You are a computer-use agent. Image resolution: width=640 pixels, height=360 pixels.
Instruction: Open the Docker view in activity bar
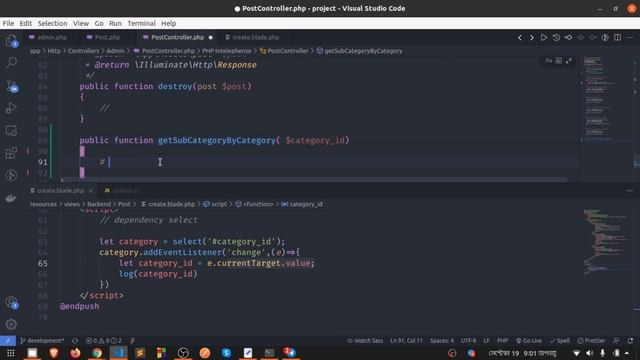(11, 198)
